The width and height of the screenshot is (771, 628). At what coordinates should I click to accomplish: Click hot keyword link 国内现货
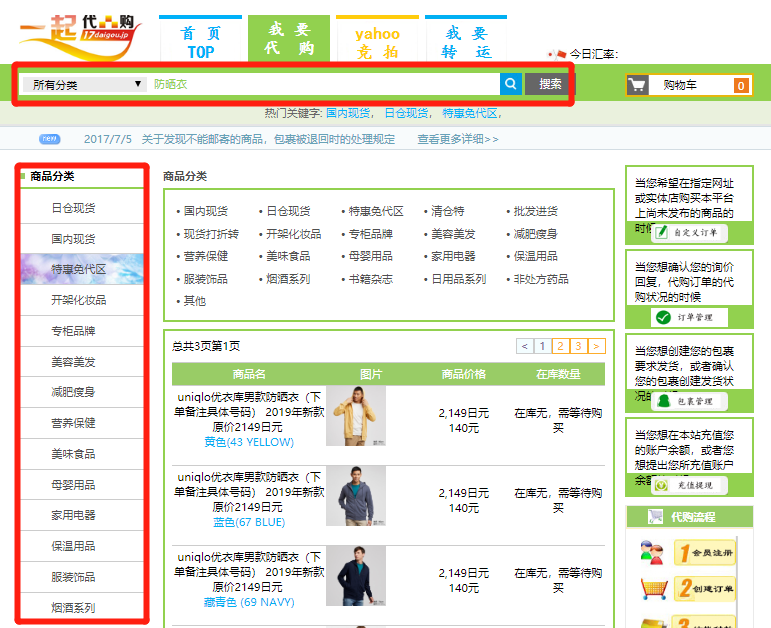tap(348, 113)
